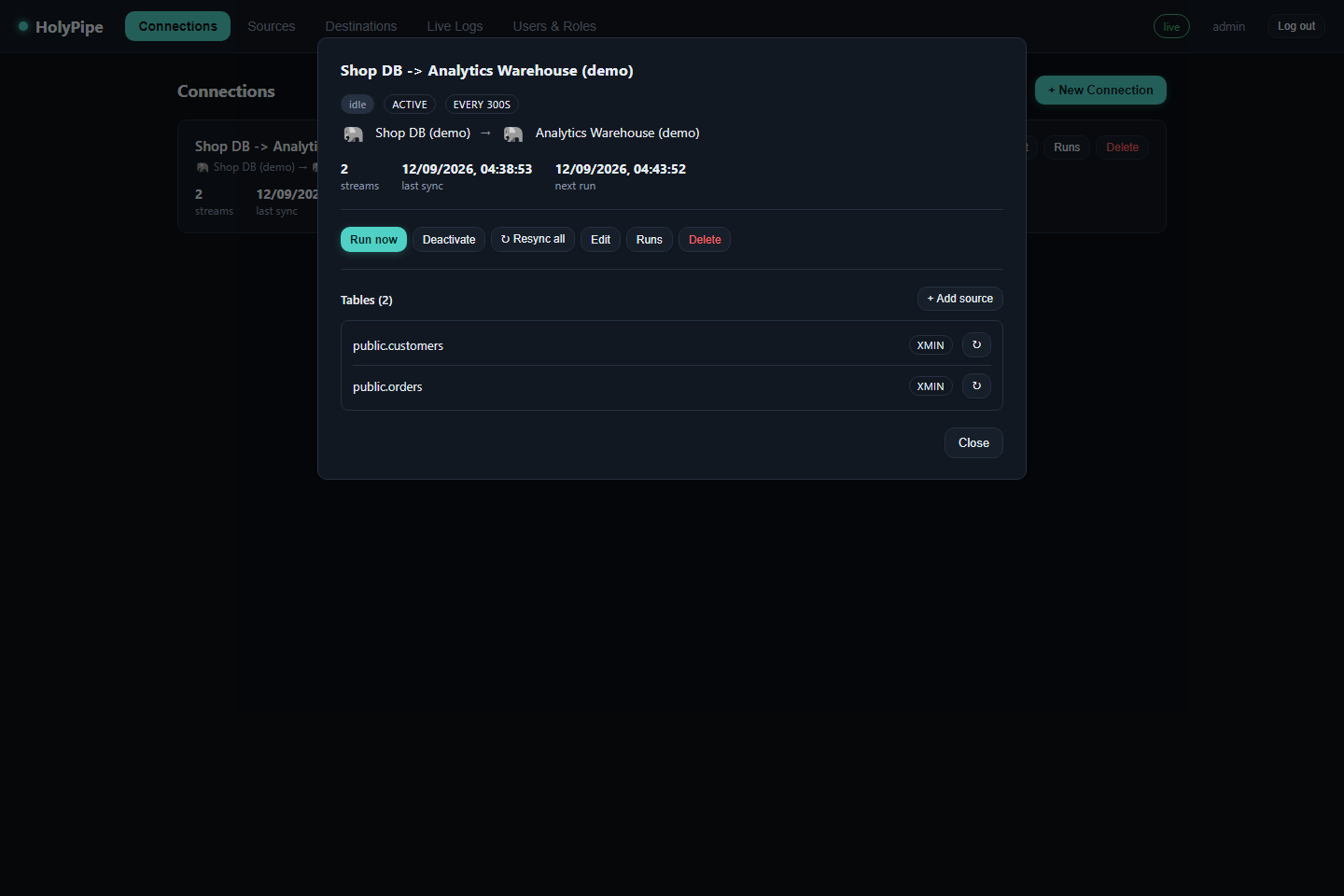Open Edit for this connection
1344x896 pixels.
[x=600, y=240]
